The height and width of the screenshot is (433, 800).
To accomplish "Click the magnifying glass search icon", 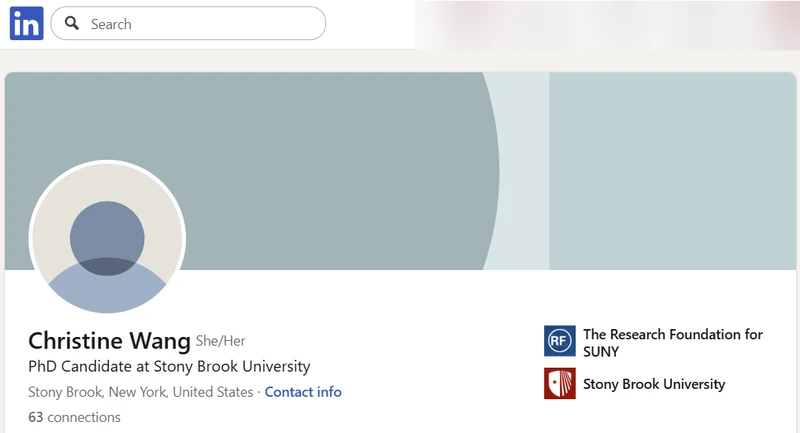I will pyautogui.click(x=72, y=23).
